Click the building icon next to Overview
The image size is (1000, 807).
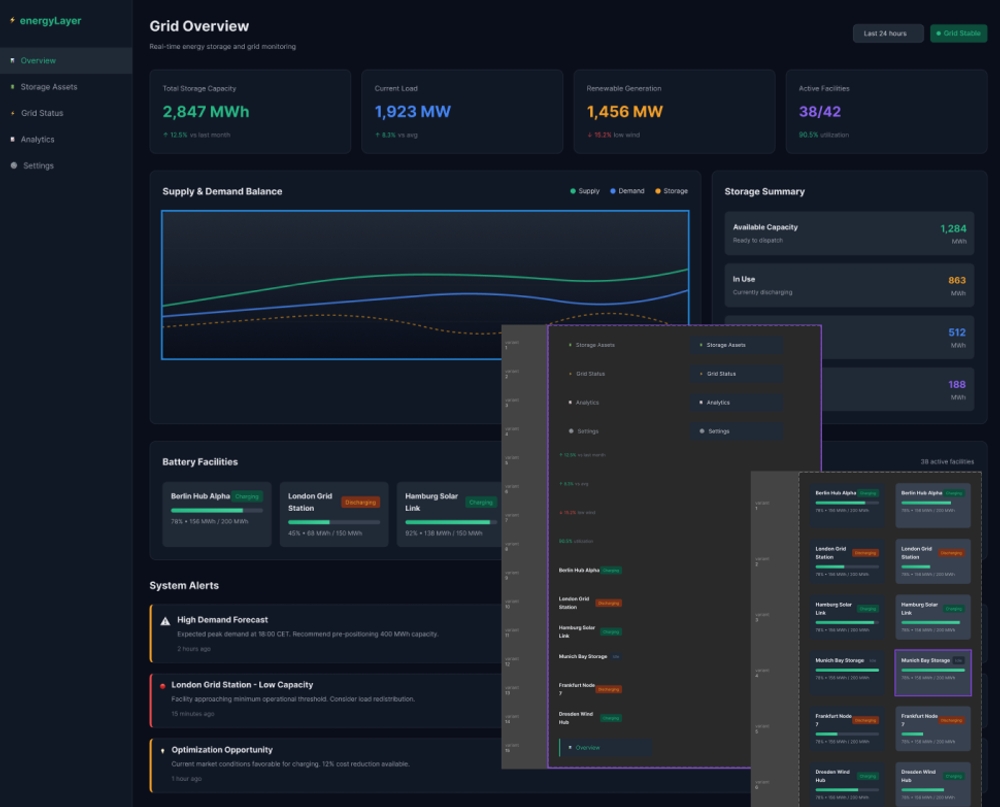click(12, 60)
